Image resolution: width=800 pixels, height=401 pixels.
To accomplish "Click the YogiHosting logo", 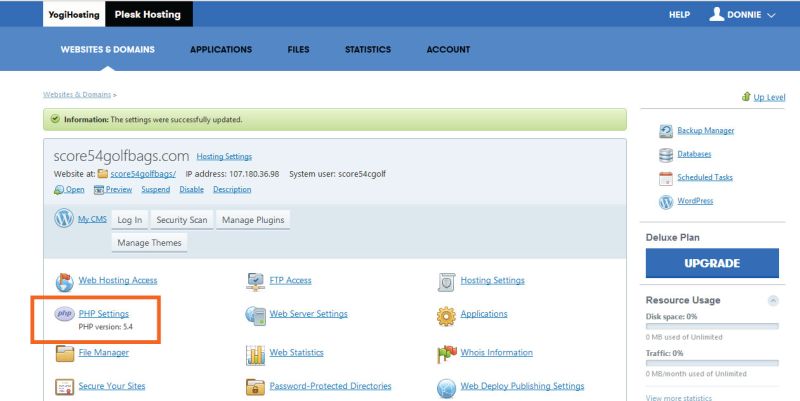I will pos(74,14).
